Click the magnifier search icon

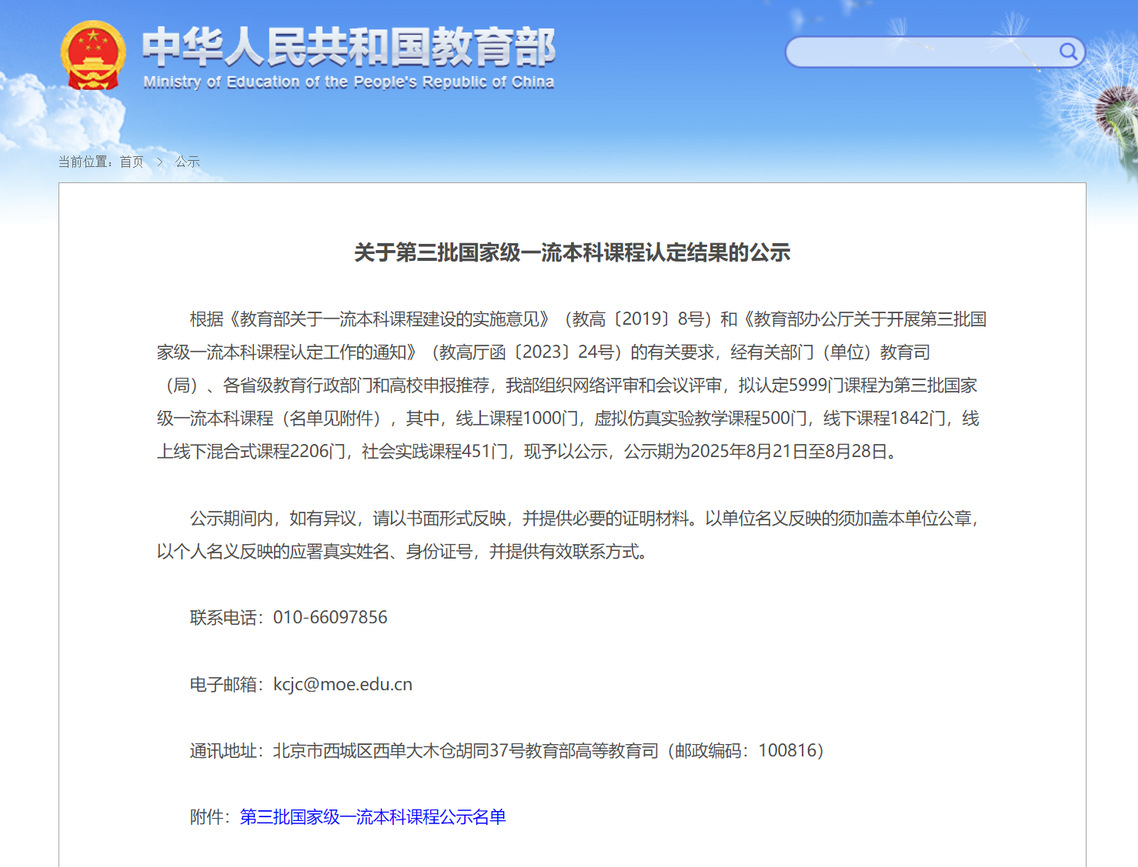1068,52
